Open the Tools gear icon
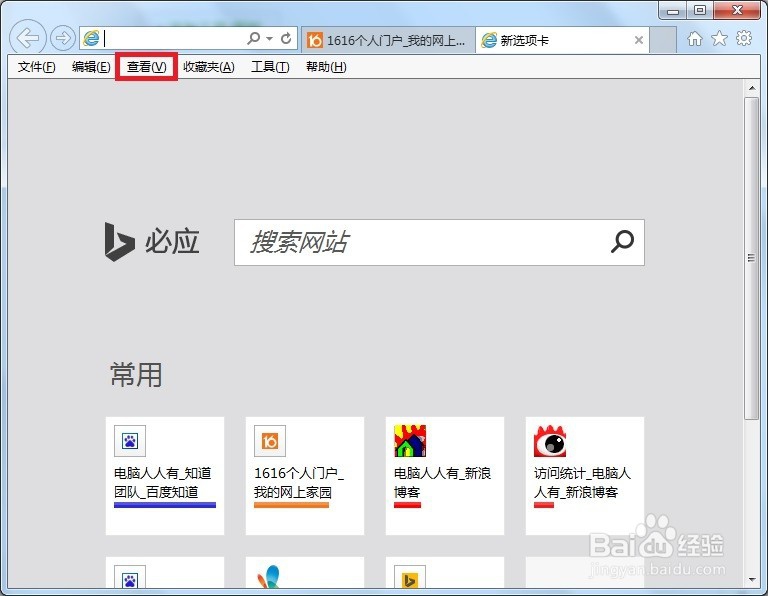768x596 pixels. coord(744,38)
